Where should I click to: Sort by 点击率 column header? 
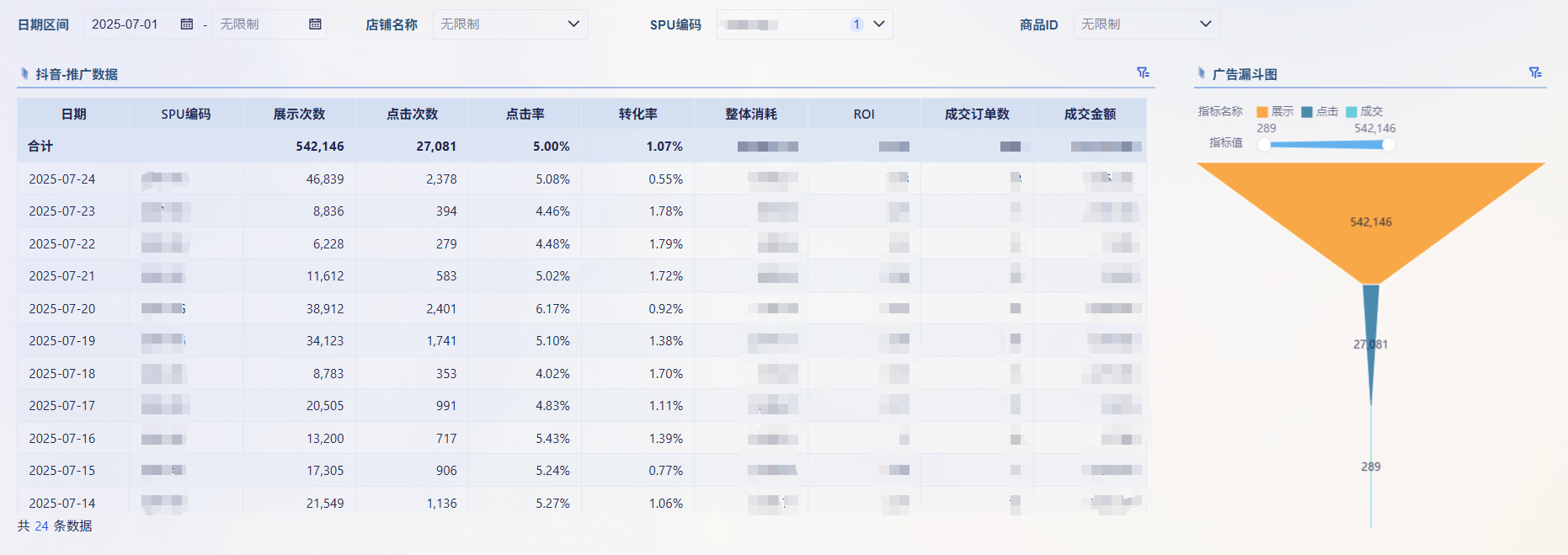pyautogui.click(x=525, y=114)
